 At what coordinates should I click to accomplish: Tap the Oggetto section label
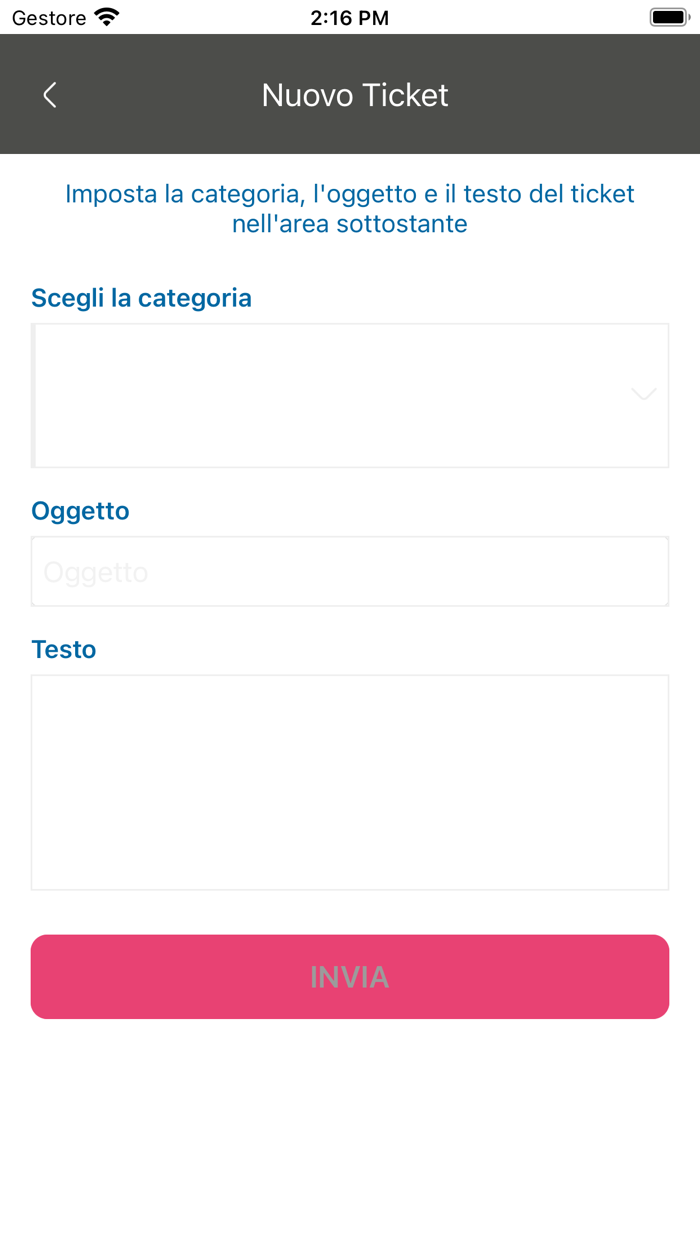coord(79,510)
